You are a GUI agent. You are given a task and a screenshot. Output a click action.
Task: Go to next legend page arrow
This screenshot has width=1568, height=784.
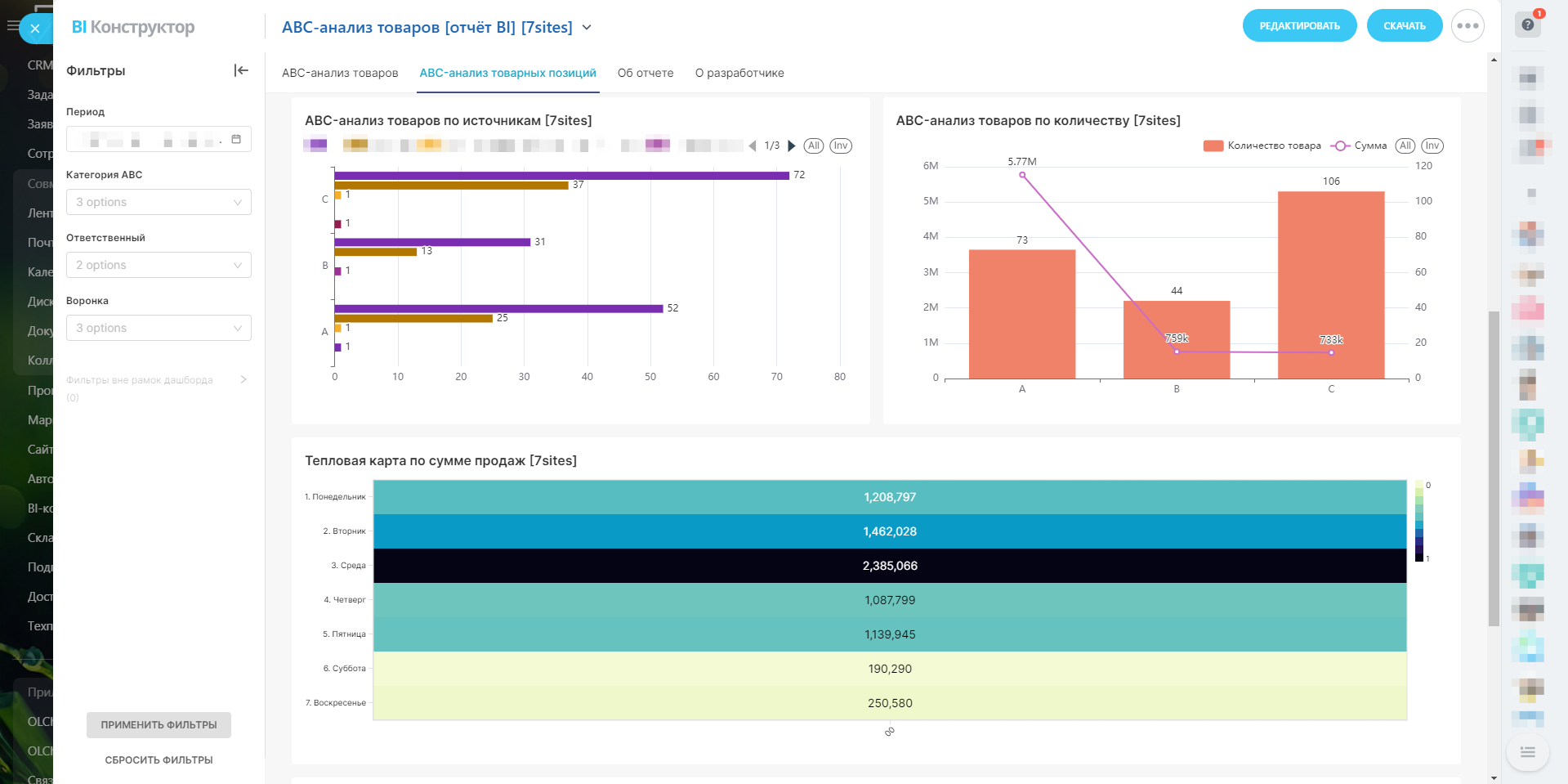tap(791, 146)
